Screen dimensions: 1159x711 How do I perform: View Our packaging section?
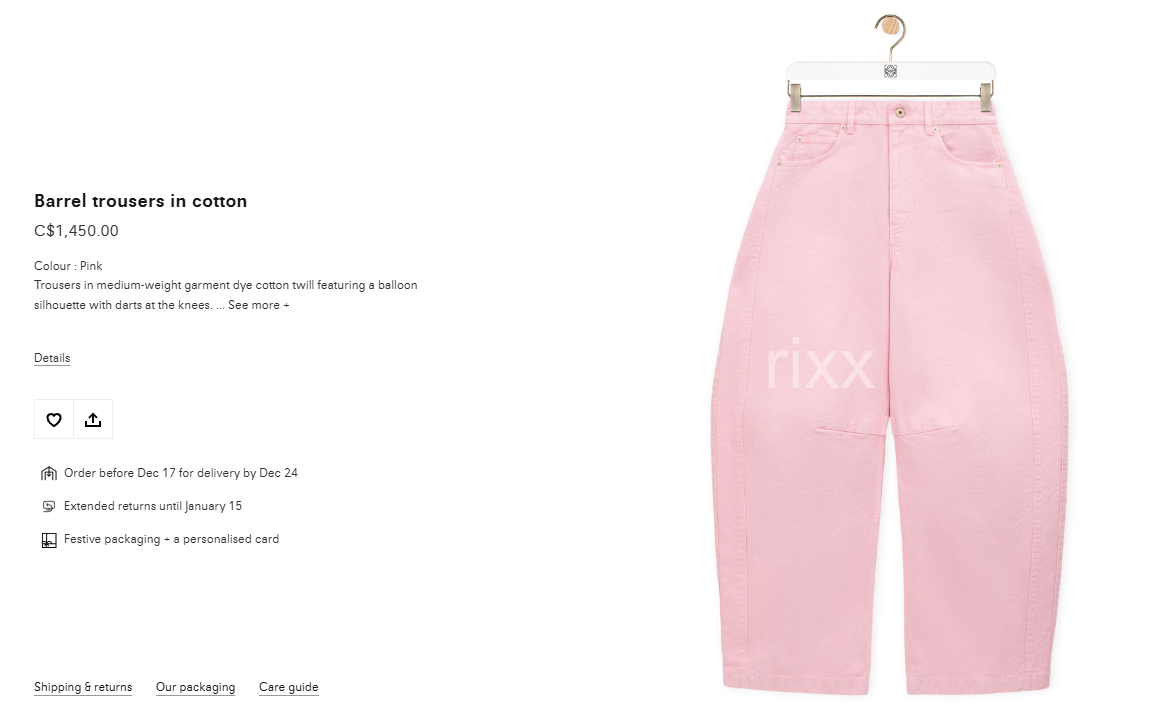(195, 687)
